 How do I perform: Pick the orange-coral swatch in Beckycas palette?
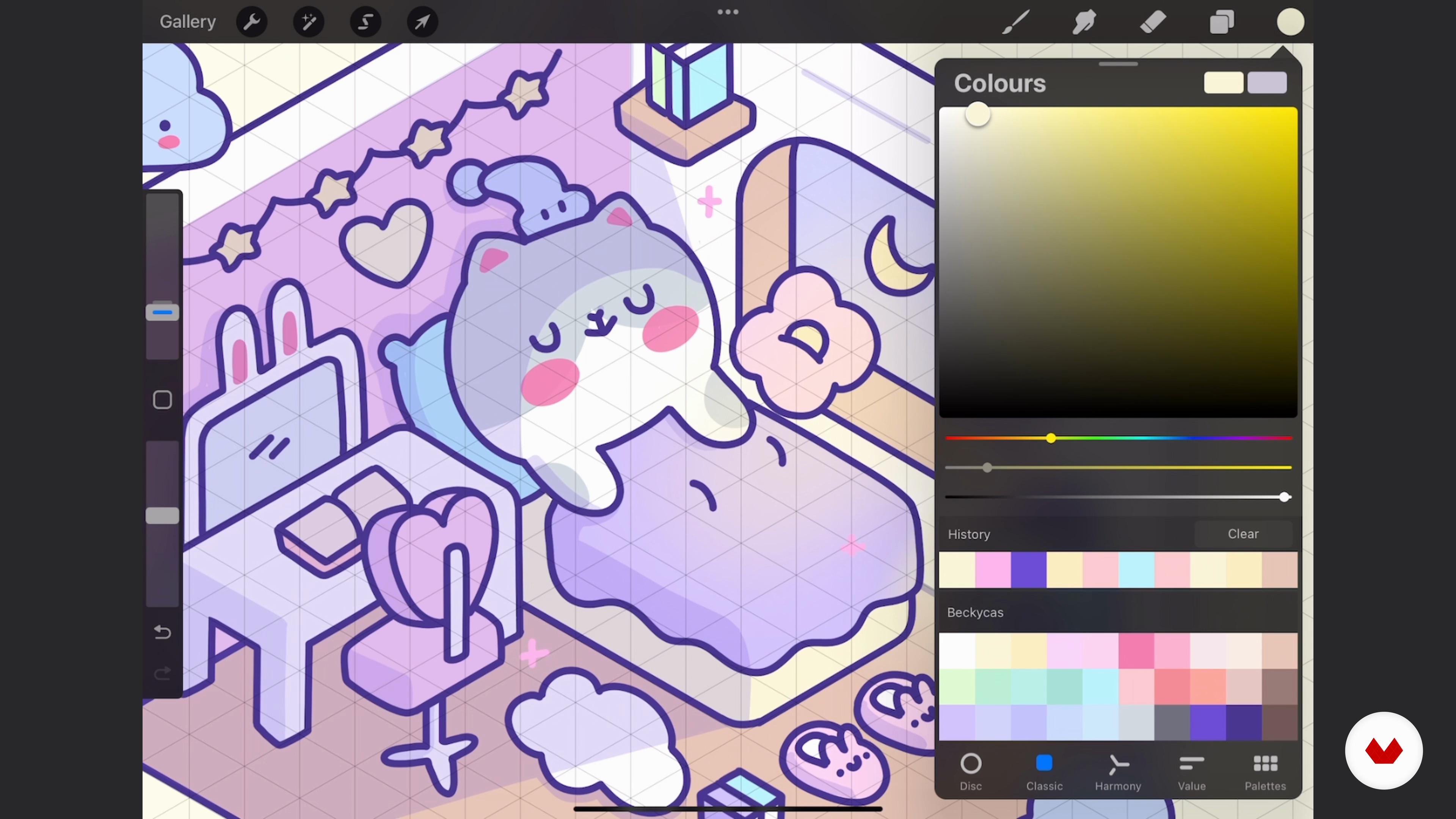pyautogui.click(x=1208, y=686)
